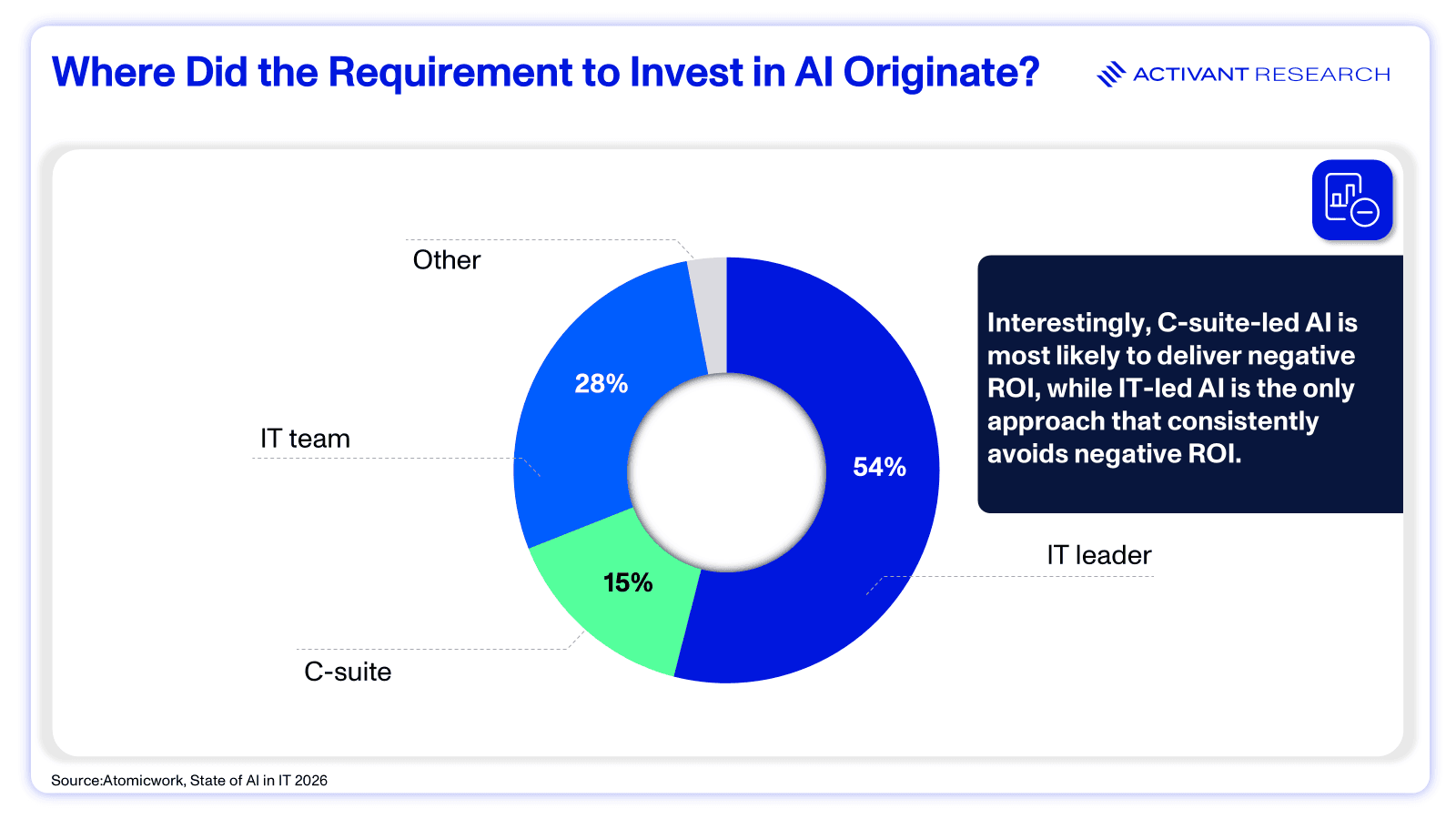The width and height of the screenshot is (1456, 819).
Task: Click the Atomicwork source citation text
Action: pos(189,781)
